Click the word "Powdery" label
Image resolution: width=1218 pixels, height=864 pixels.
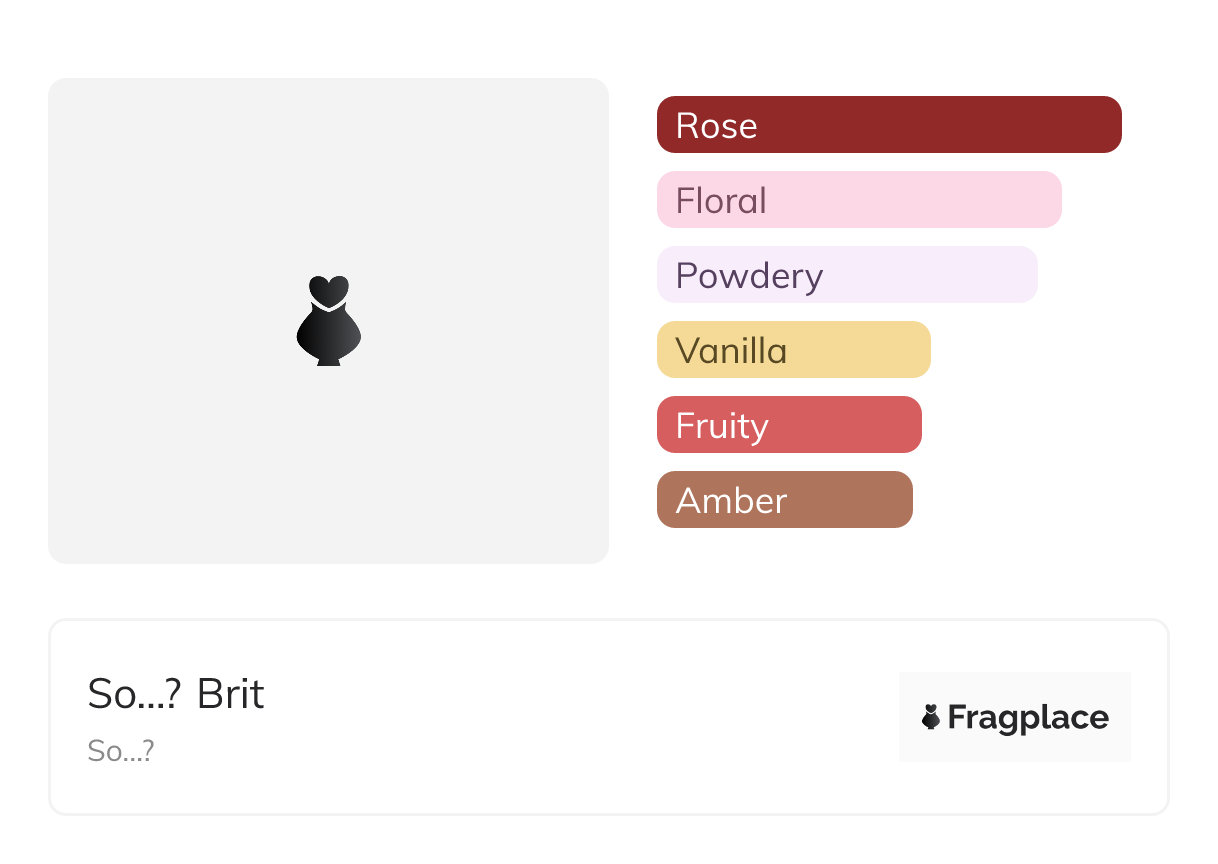point(749,276)
